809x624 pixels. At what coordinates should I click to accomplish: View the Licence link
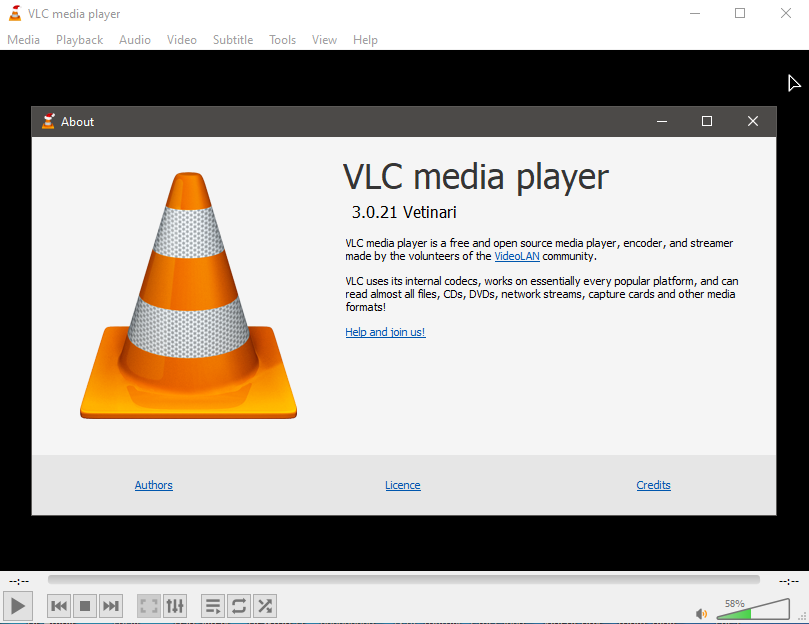tap(403, 485)
